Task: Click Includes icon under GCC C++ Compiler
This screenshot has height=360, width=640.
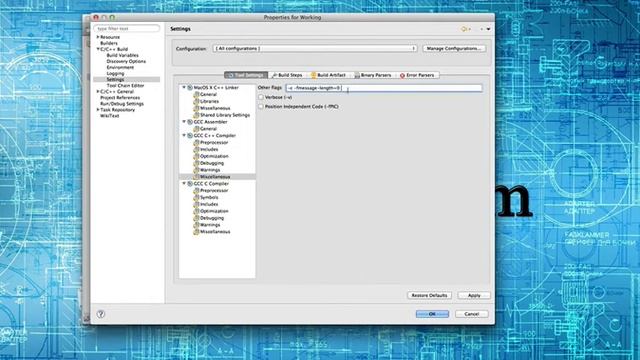Action: [196, 149]
